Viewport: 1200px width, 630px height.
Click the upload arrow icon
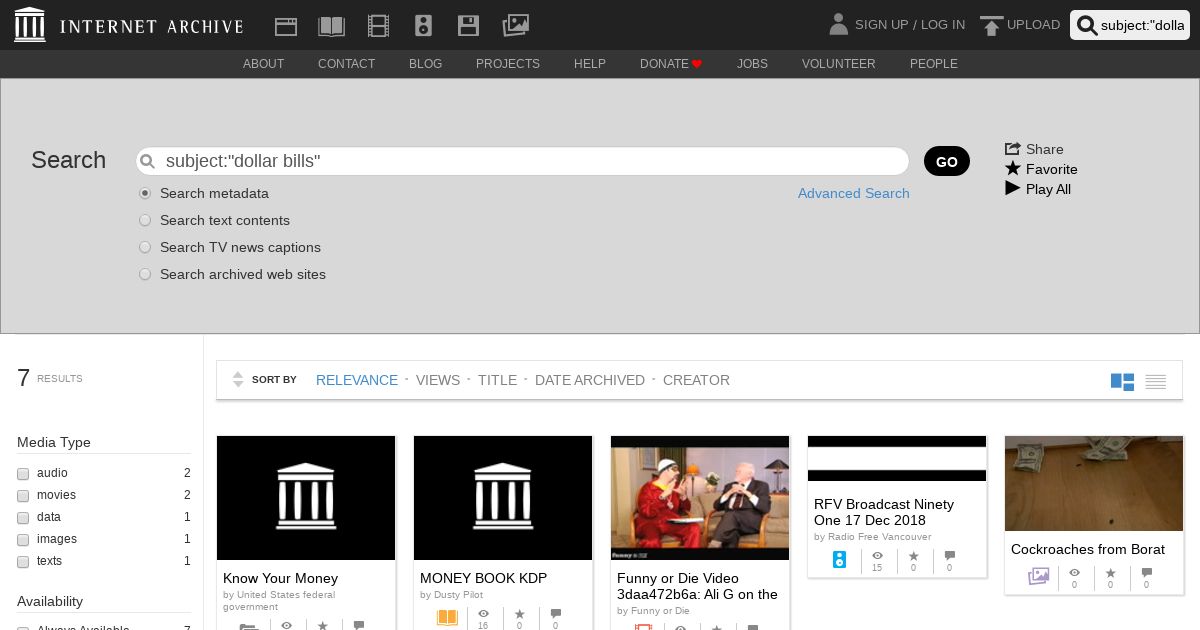(x=991, y=26)
